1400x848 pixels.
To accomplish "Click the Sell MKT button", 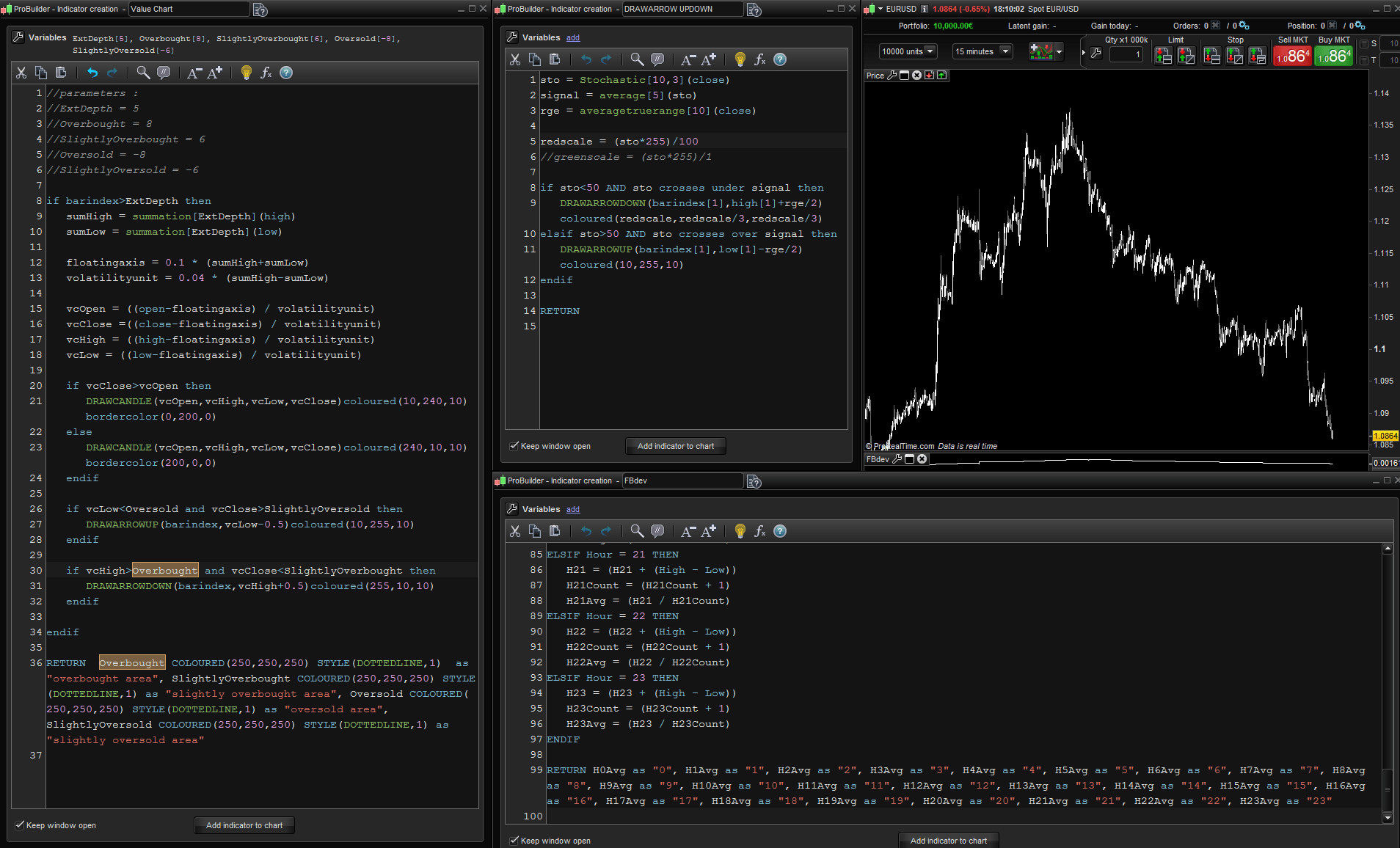I will pyautogui.click(x=1293, y=56).
